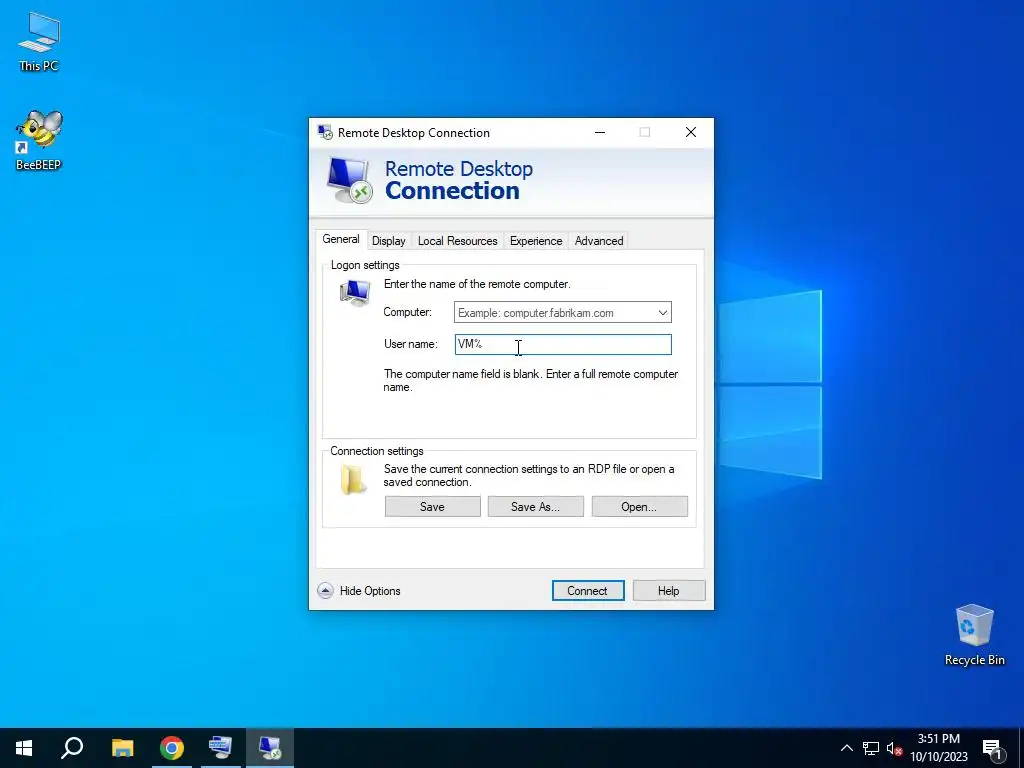1024x768 pixels.
Task: Open the Local Resources tab
Action: coord(458,241)
